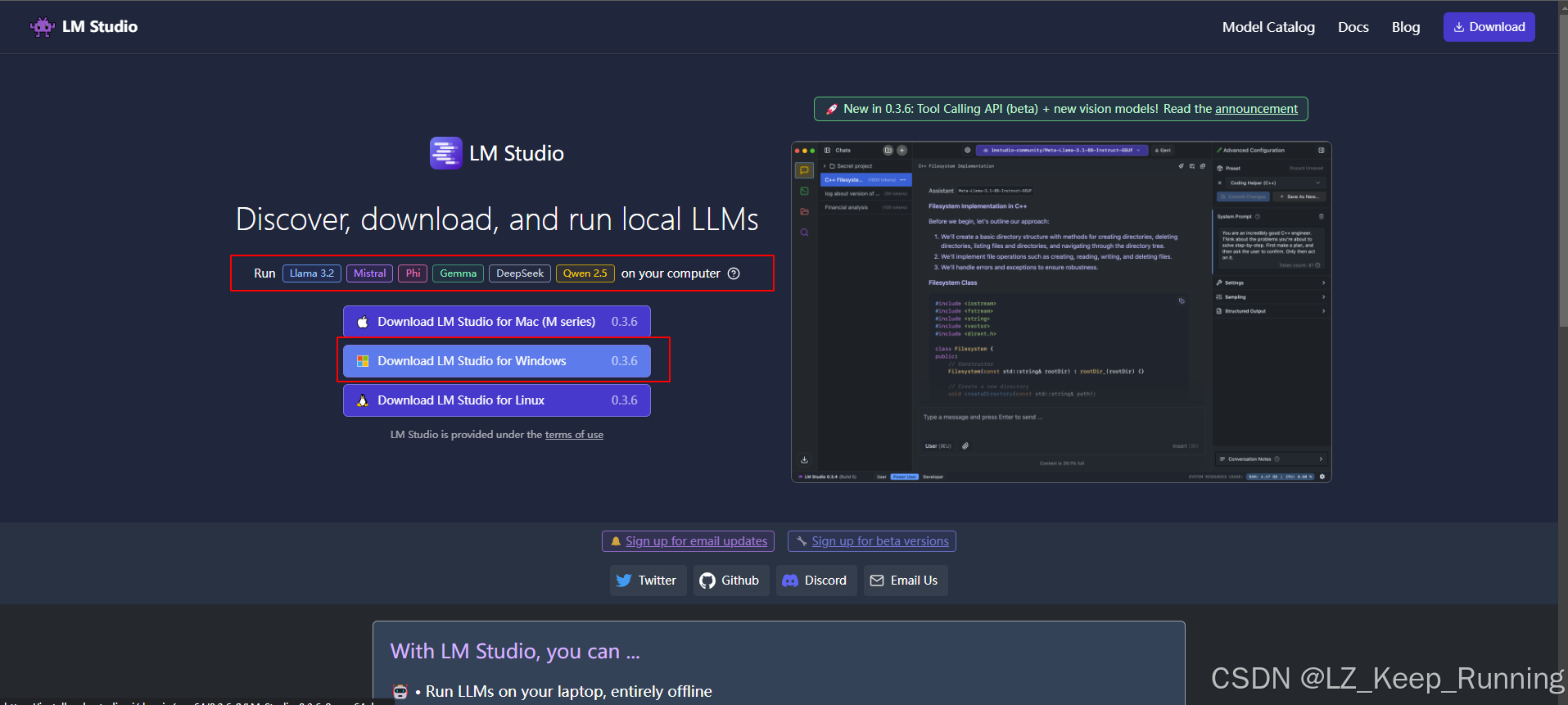Open the terms of use link

coord(574,435)
